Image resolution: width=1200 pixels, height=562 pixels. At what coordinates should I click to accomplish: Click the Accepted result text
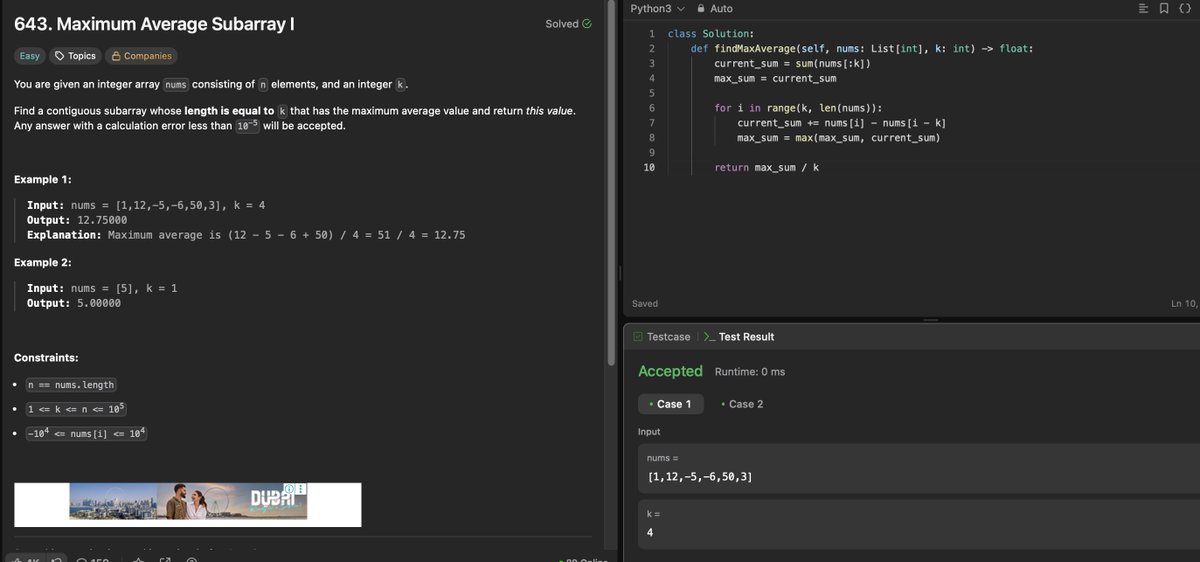670,371
